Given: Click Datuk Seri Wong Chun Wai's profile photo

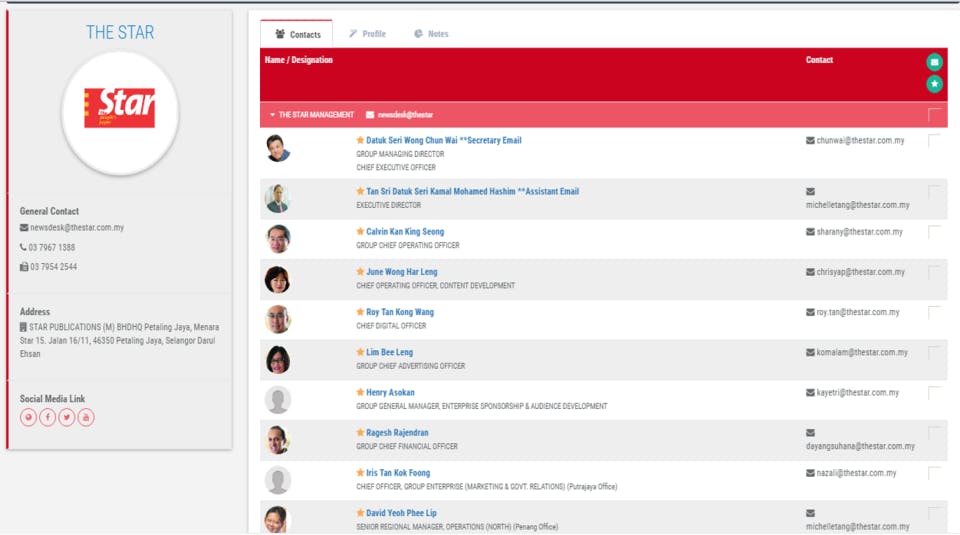Looking at the screenshot, I should [x=277, y=148].
